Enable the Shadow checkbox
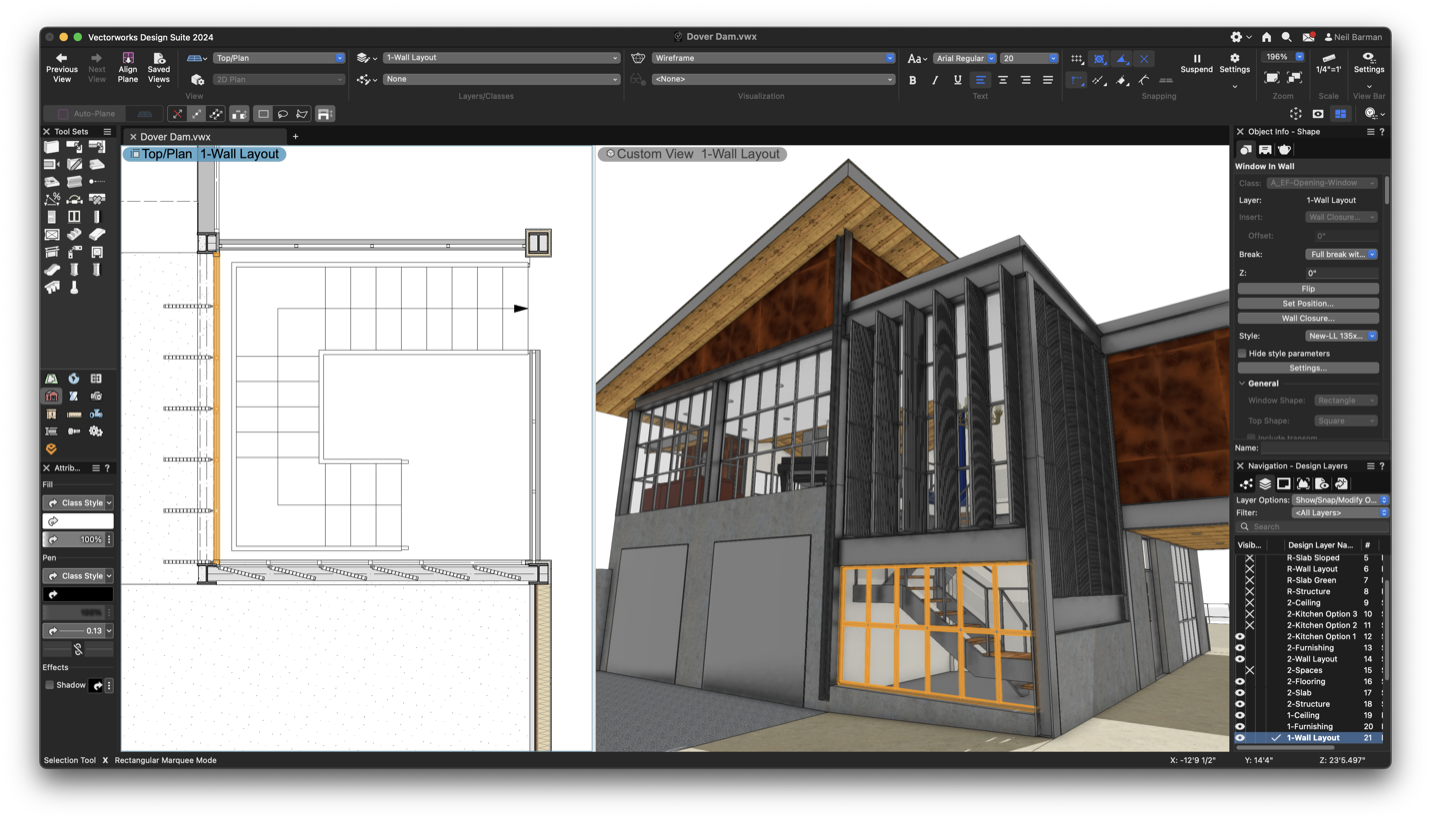 point(49,685)
